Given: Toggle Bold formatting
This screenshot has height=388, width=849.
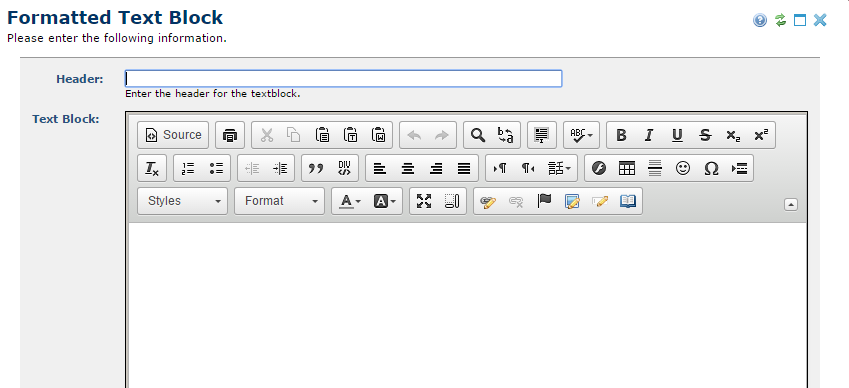Looking at the screenshot, I should [x=622, y=135].
